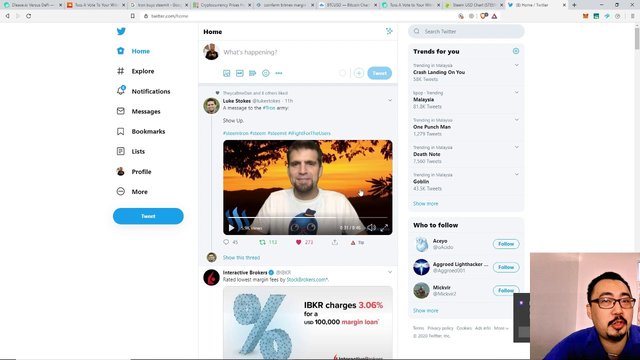The width and height of the screenshot is (640, 360).
Task: Reload page with browser refresh icon
Action: pos(29,16)
